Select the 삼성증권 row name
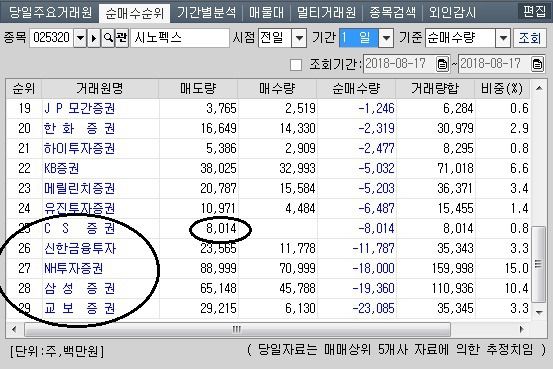This screenshot has width=553, height=369. pos(79,289)
